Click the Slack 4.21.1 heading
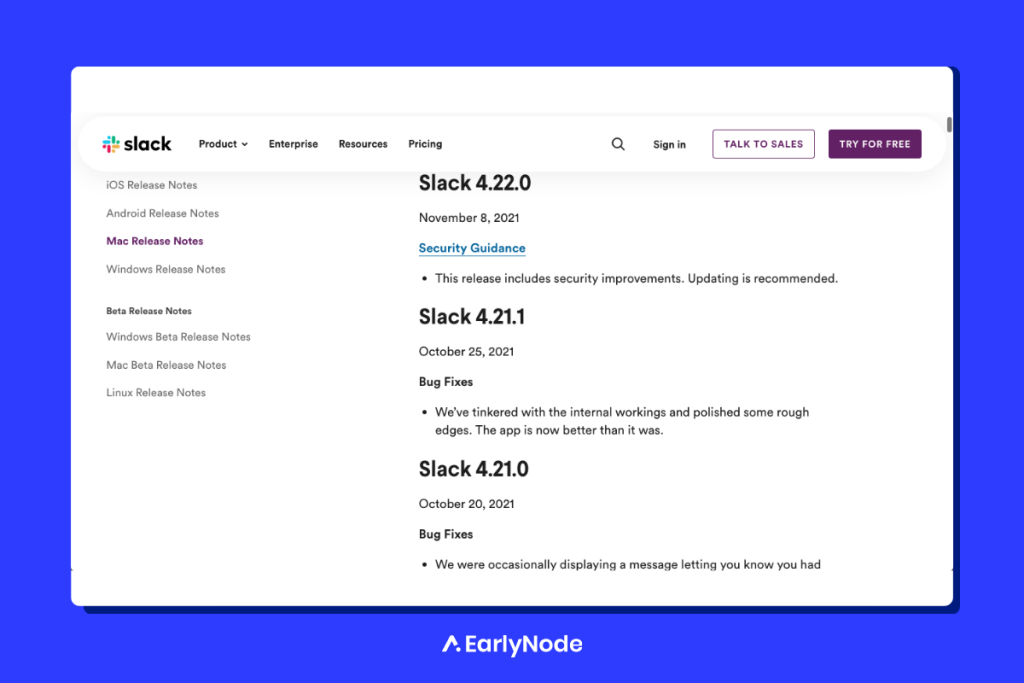Screen dimensions: 1024x683 [x=472, y=317]
